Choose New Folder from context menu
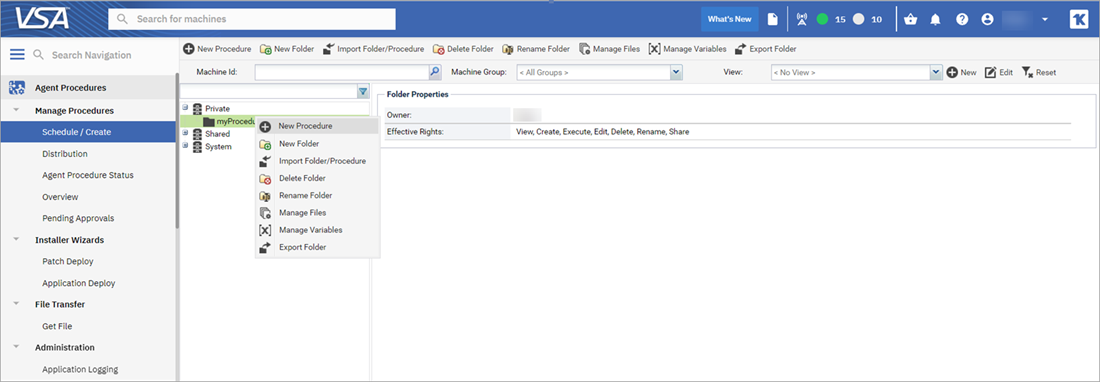The width and height of the screenshot is (1100, 382). (x=317, y=144)
